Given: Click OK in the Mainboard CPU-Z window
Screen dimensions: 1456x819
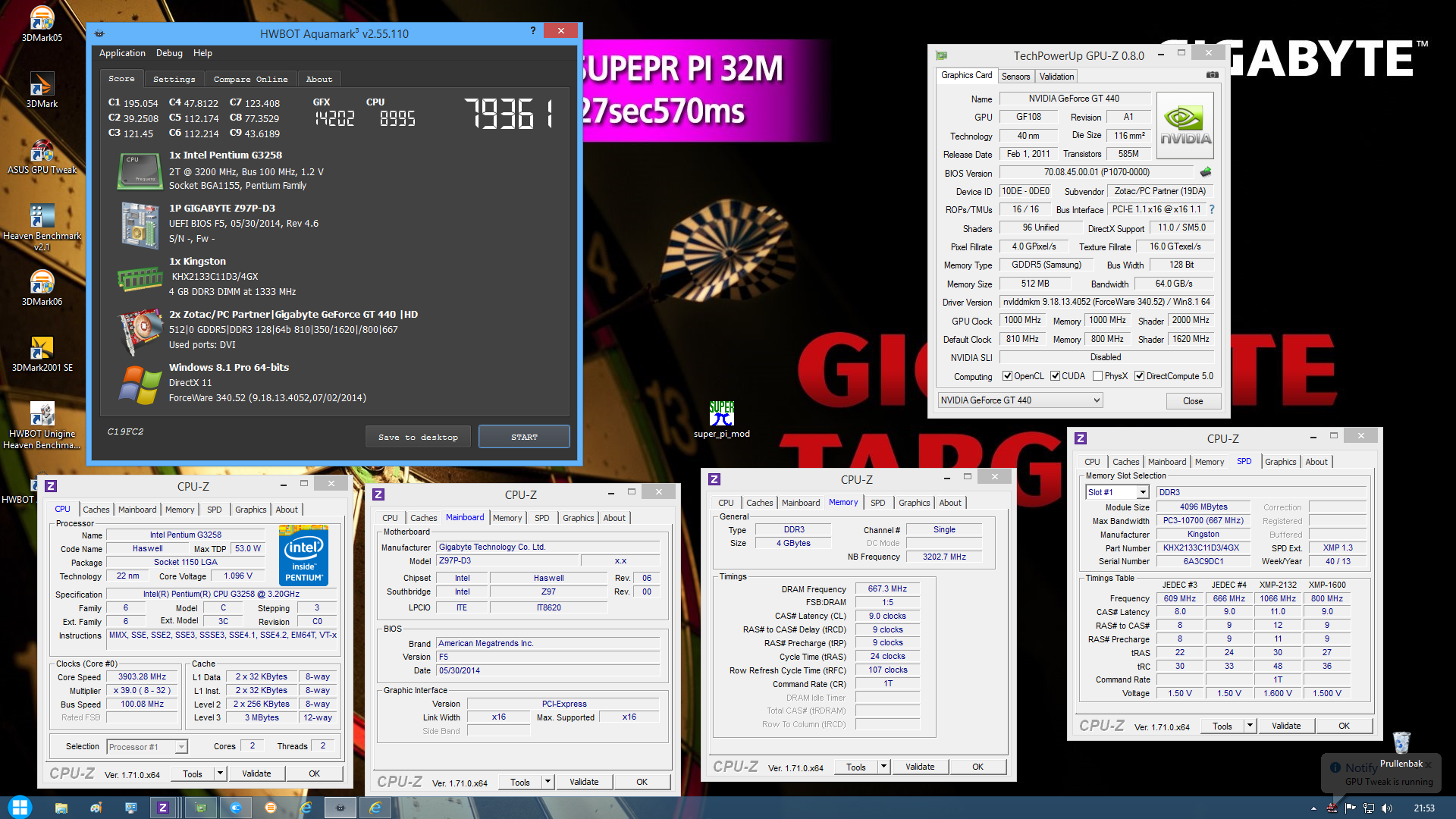Looking at the screenshot, I should point(642,782).
